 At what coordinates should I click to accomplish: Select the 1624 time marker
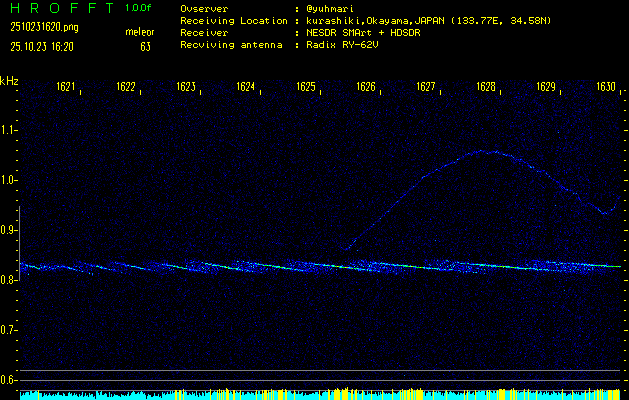click(246, 88)
